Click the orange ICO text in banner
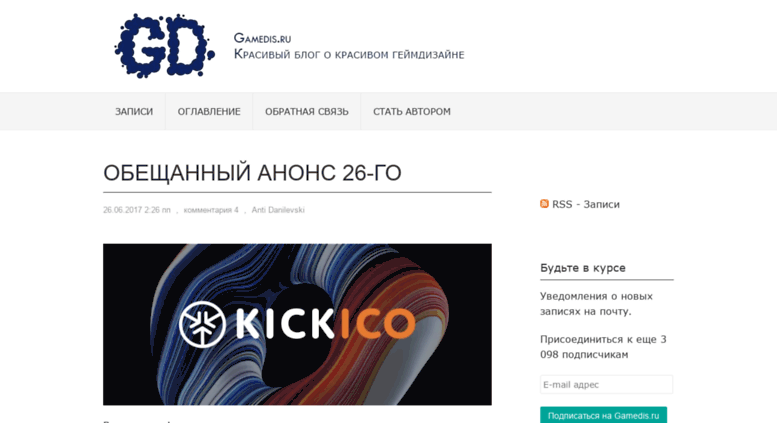 379,324
